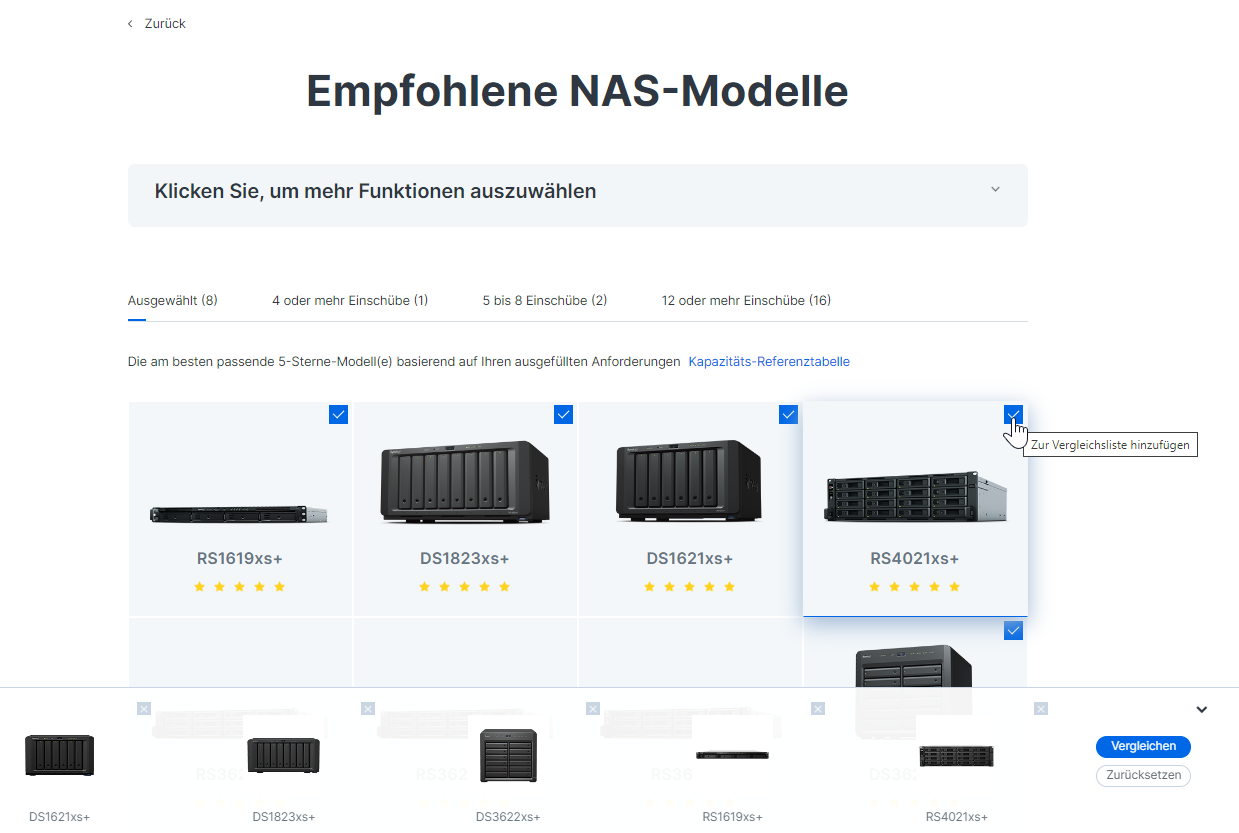Click the Zurücksetzen reset button
This screenshot has height=833, width=1239.
tap(1143, 775)
